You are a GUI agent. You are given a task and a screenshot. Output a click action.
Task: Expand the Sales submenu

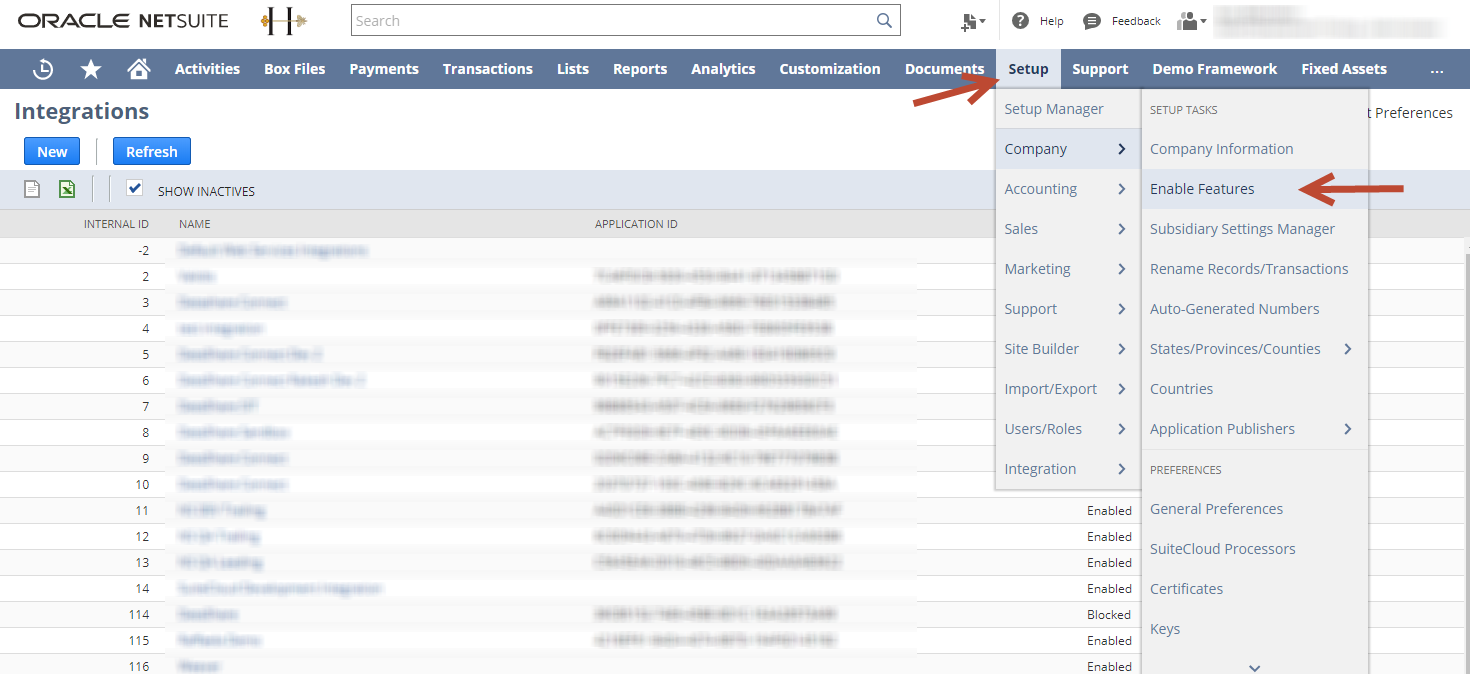click(x=1066, y=229)
